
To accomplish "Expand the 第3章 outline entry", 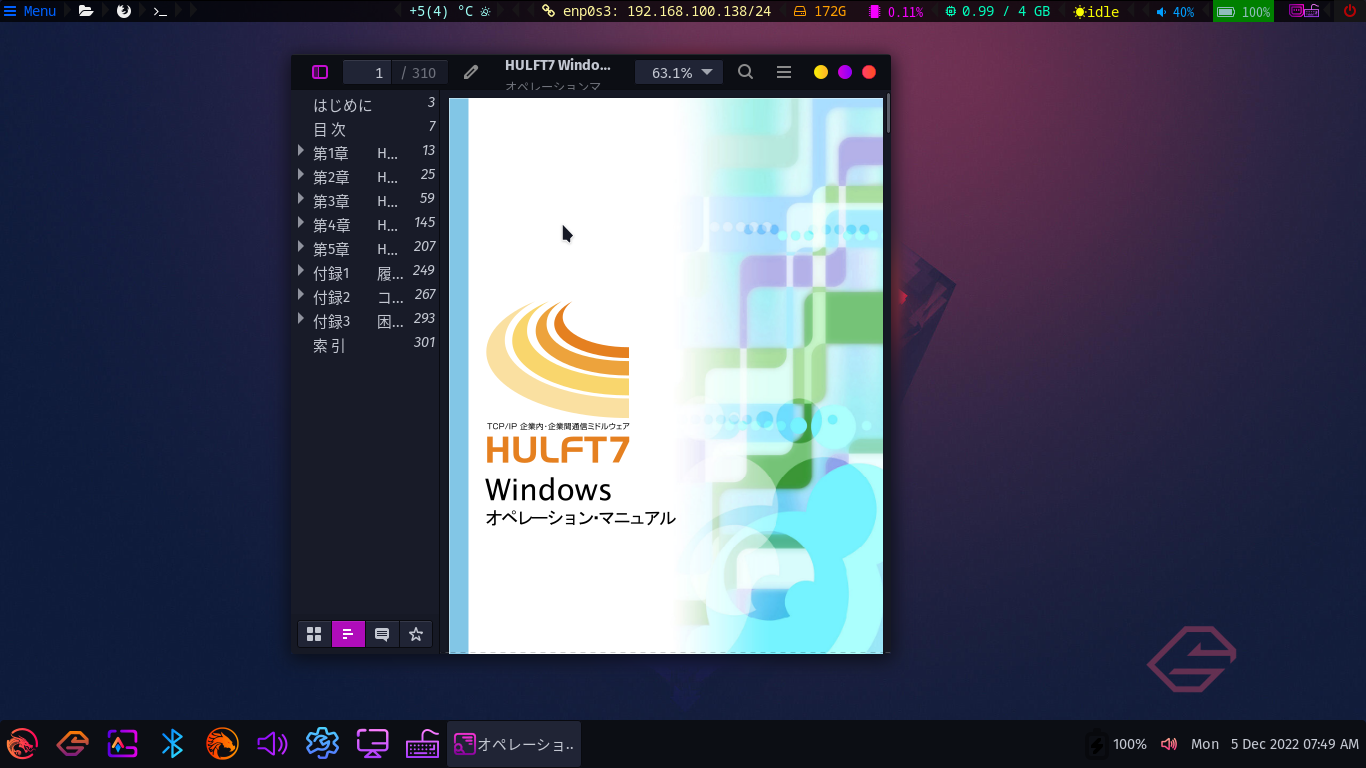I will coord(301,199).
